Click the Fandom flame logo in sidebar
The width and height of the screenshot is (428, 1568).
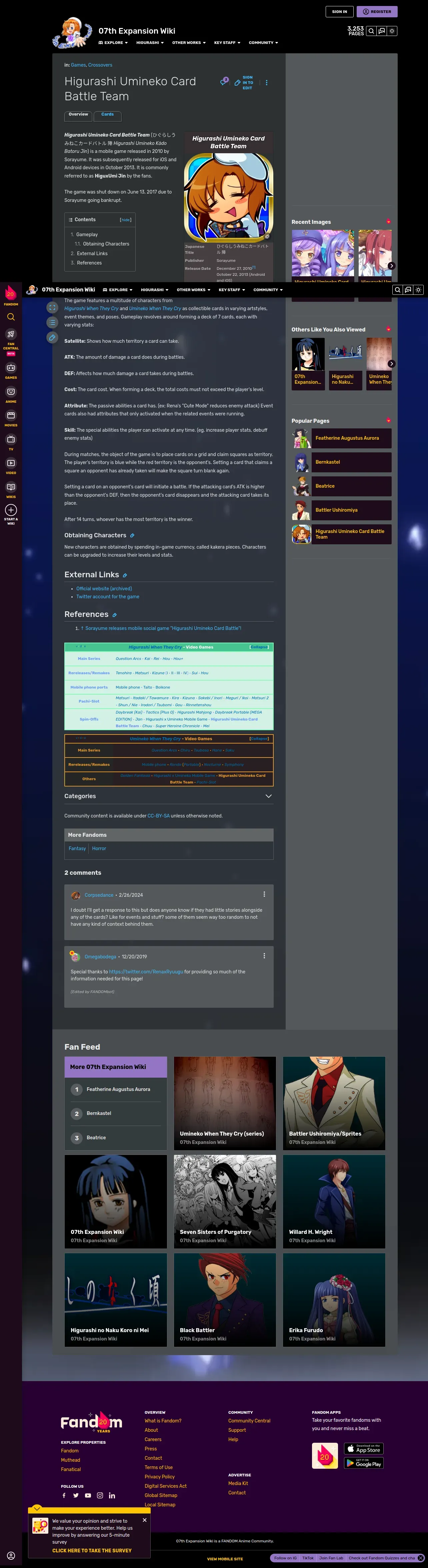[10, 293]
